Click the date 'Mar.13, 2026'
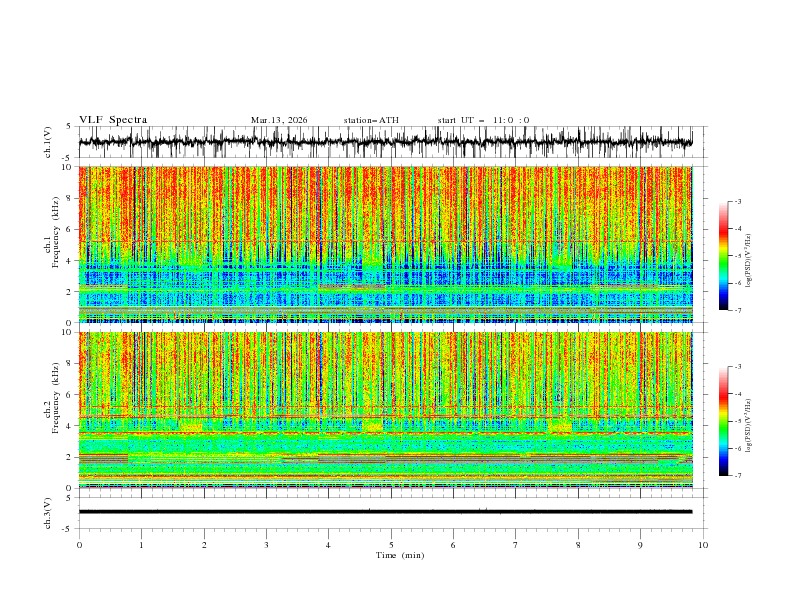 pyautogui.click(x=279, y=120)
